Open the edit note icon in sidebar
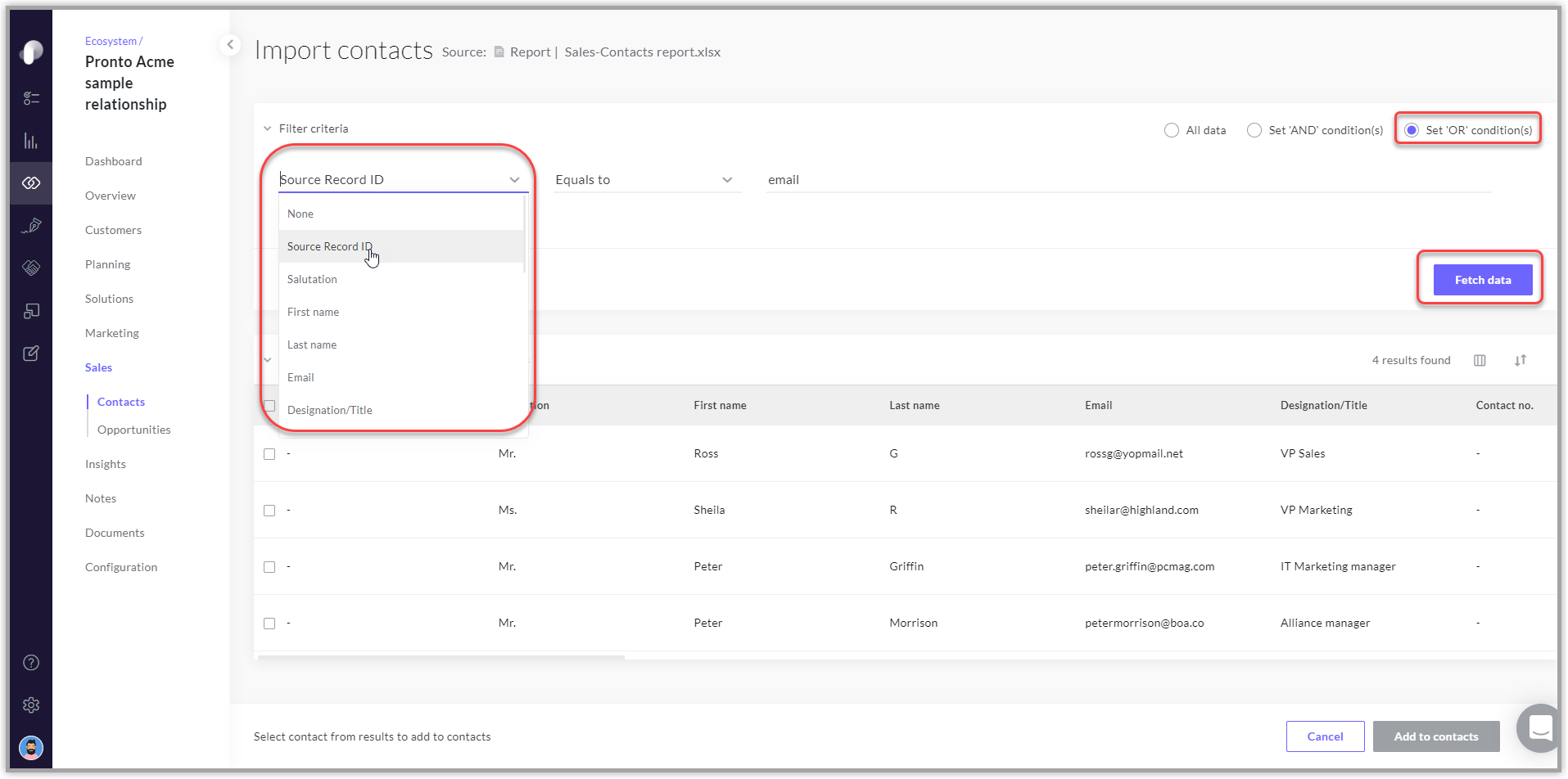This screenshot has height=779, width=1568. [x=31, y=353]
